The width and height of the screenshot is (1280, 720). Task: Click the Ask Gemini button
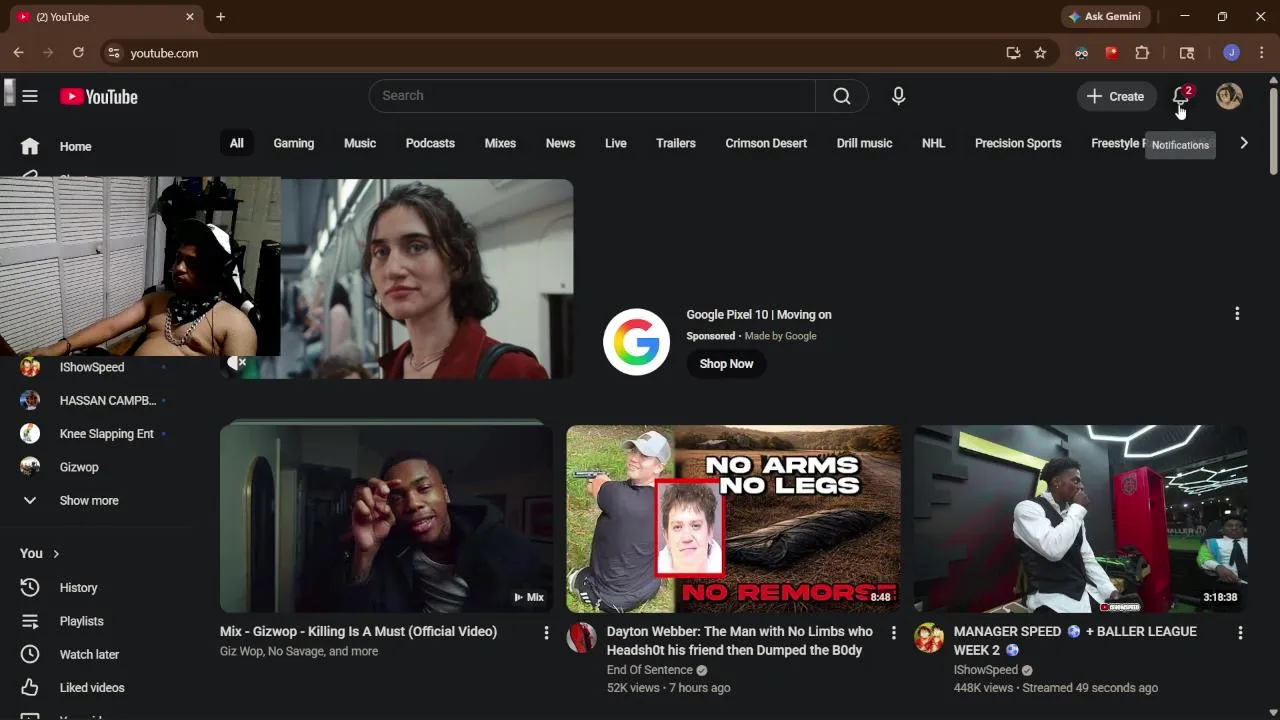click(x=1105, y=17)
